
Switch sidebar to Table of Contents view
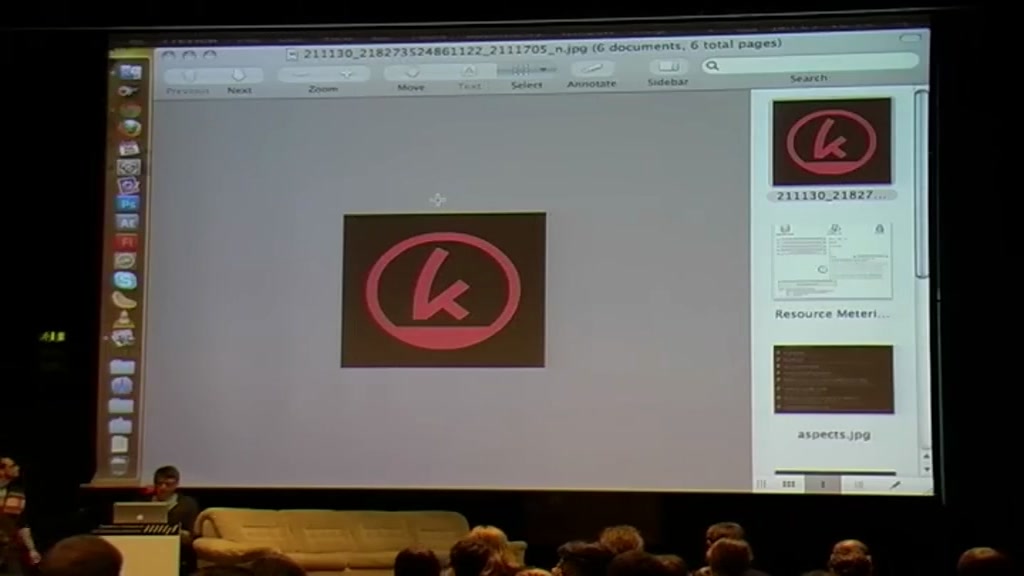coord(859,485)
